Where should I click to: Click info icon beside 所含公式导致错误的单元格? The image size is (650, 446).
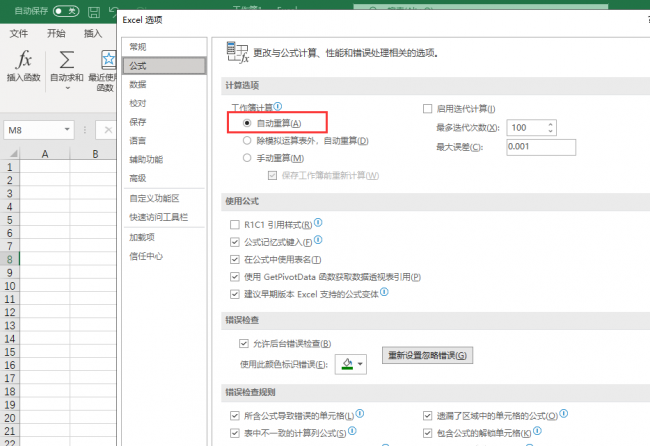pos(360,413)
